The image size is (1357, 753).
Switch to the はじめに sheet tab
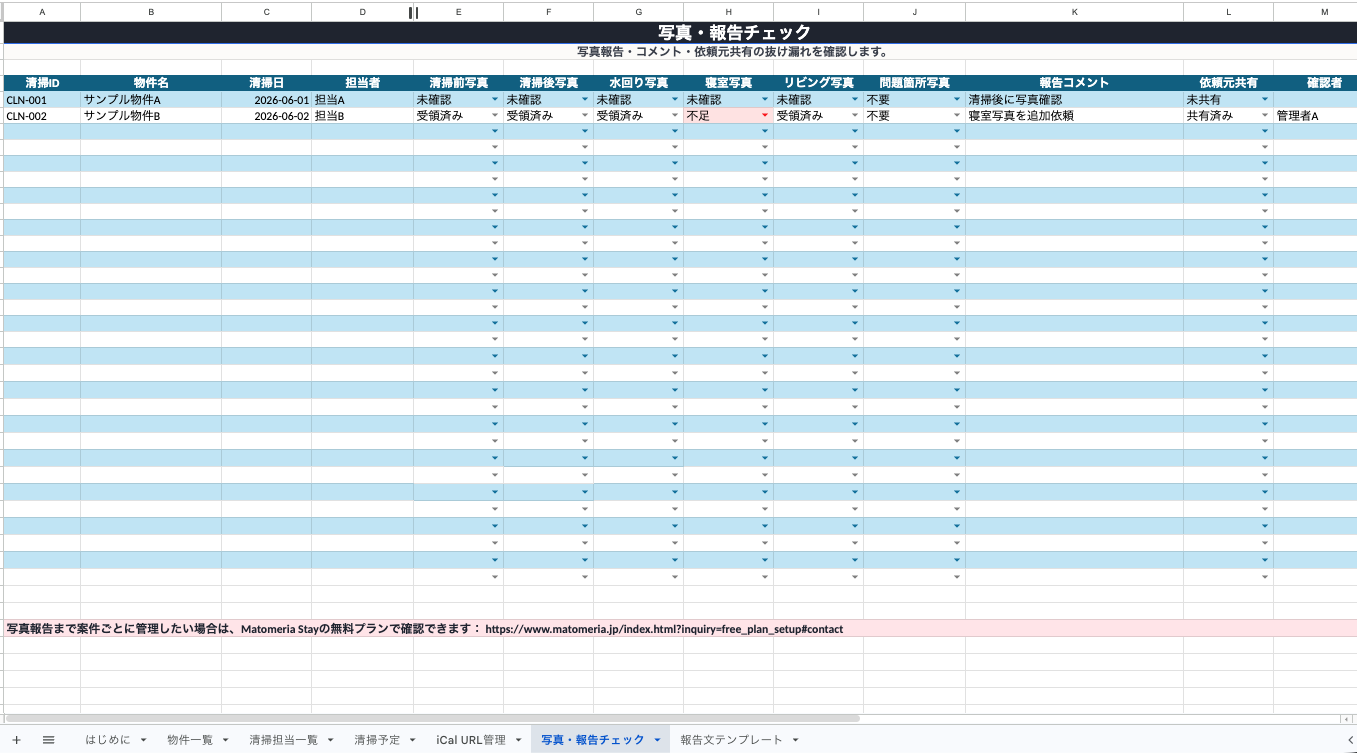tap(107, 740)
